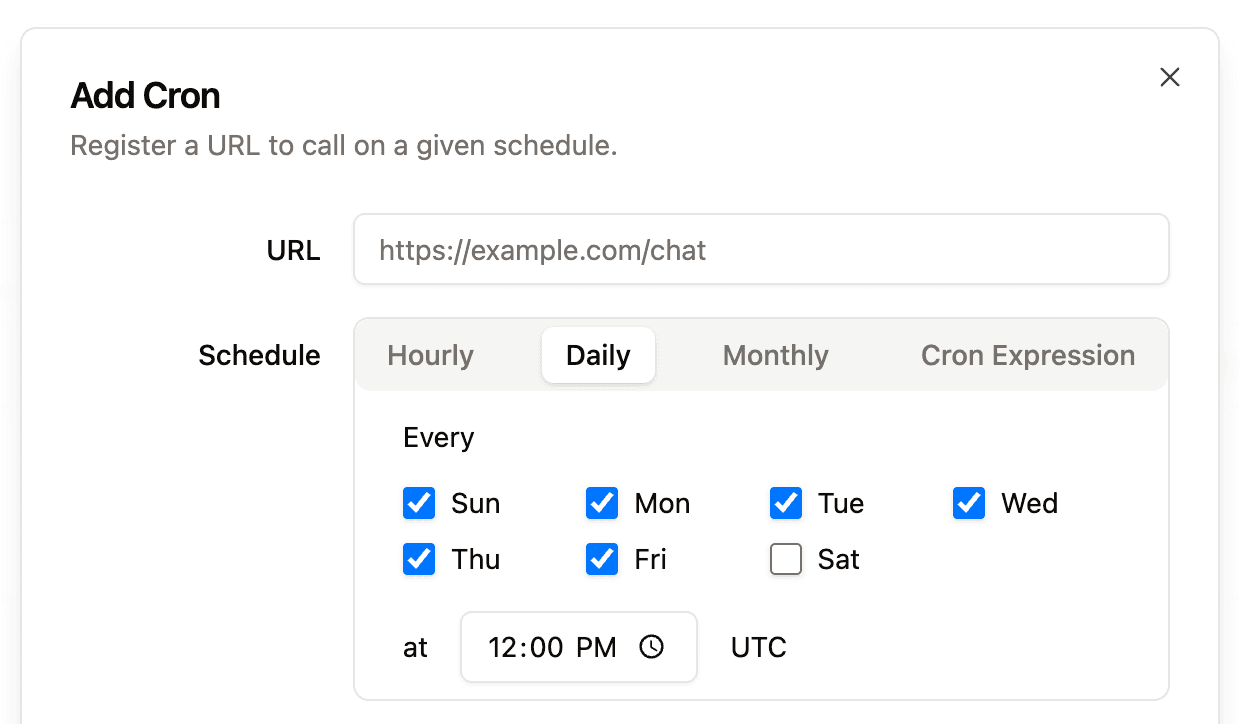This screenshot has width=1240, height=724.
Task: Switch to the Monthly schedule tab
Action: [775, 355]
